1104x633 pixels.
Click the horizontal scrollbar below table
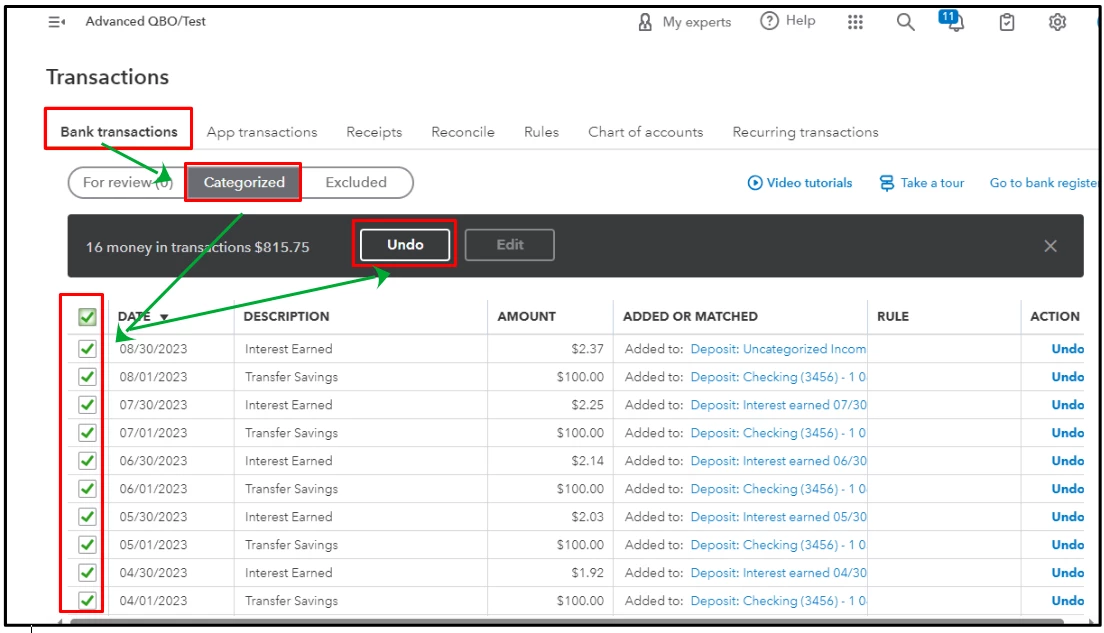(567, 622)
